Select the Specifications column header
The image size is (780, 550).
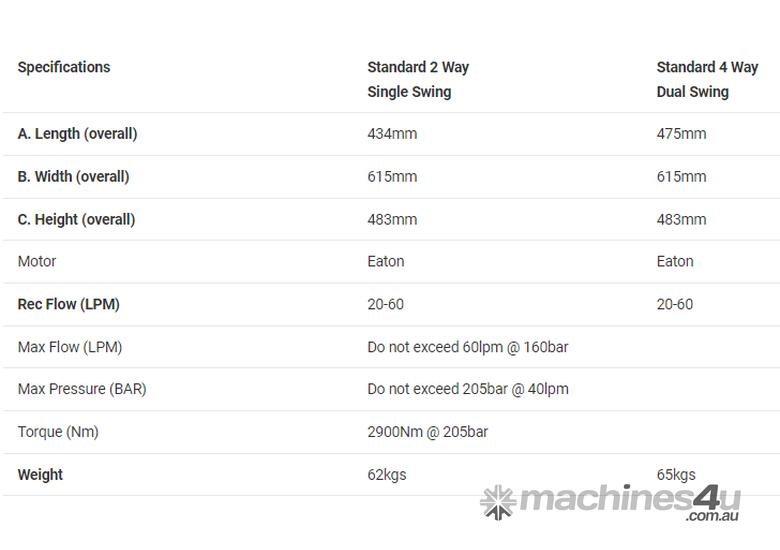click(64, 67)
